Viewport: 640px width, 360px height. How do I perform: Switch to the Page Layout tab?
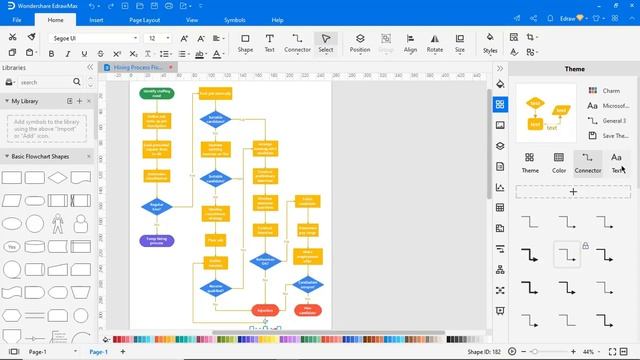coord(144,20)
